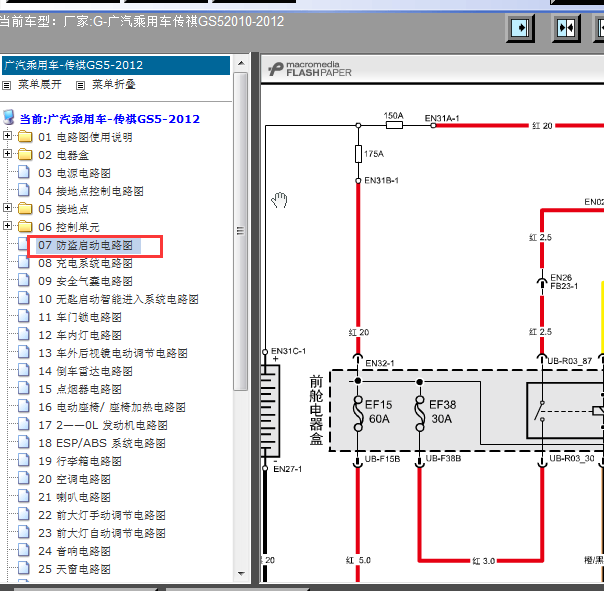Image resolution: width=604 pixels, height=591 pixels.
Task: Click the UB-R03_30 connector label
Action: 572,458
